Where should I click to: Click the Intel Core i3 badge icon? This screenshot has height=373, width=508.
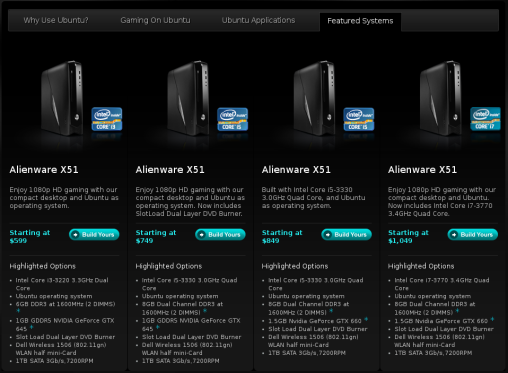[107, 119]
